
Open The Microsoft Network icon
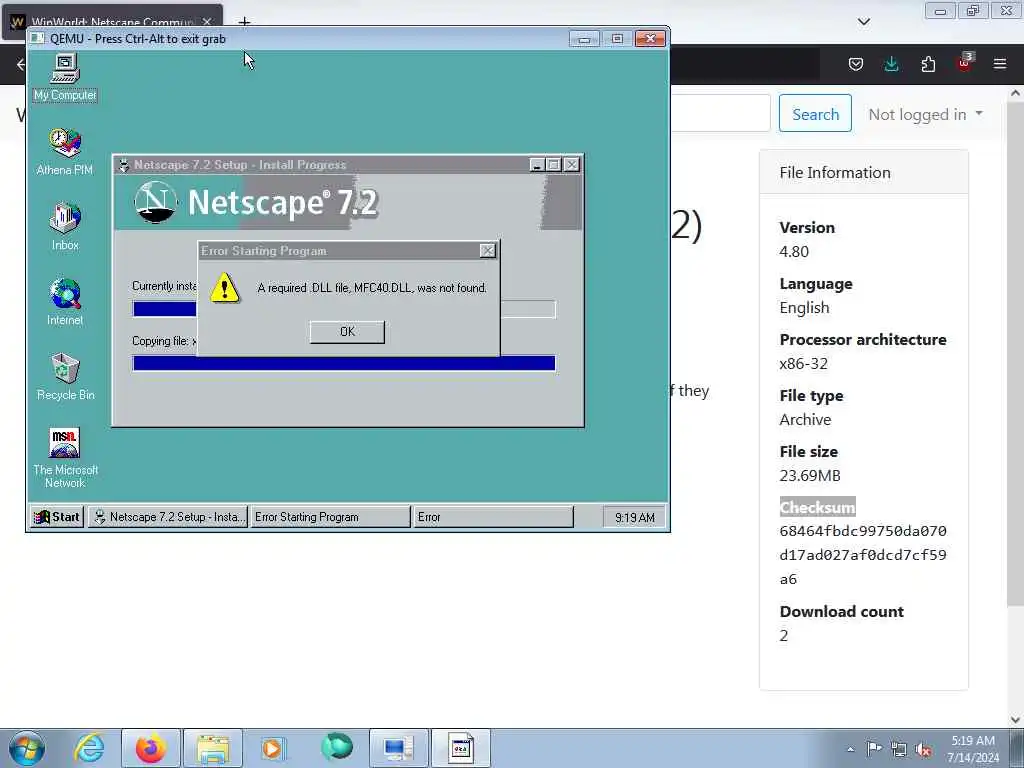pyautogui.click(x=65, y=458)
